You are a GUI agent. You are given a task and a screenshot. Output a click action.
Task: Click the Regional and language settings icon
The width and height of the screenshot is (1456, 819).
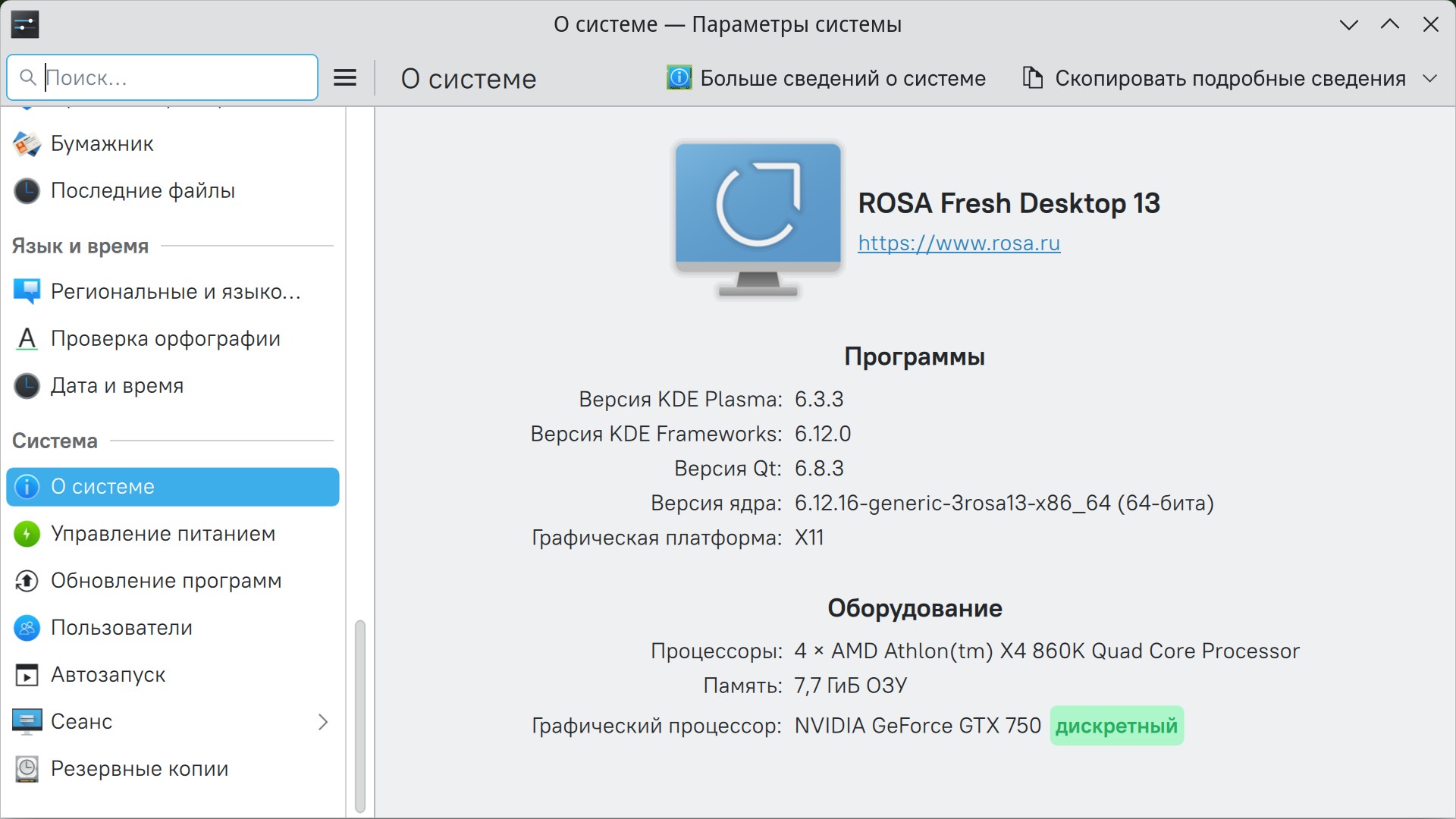click(27, 292)
